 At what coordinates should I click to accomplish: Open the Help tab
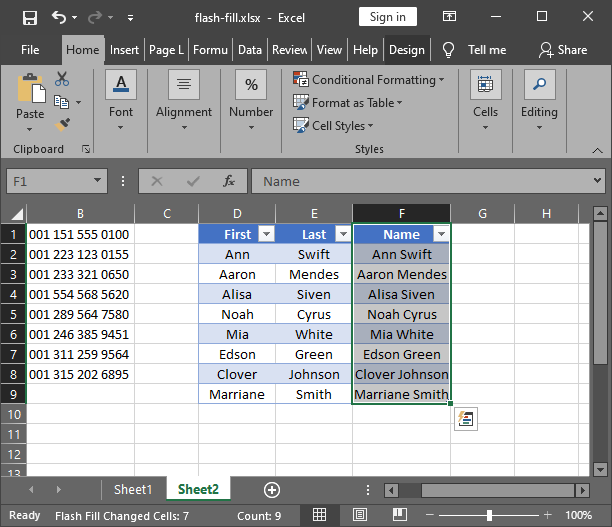coord(365,50)
